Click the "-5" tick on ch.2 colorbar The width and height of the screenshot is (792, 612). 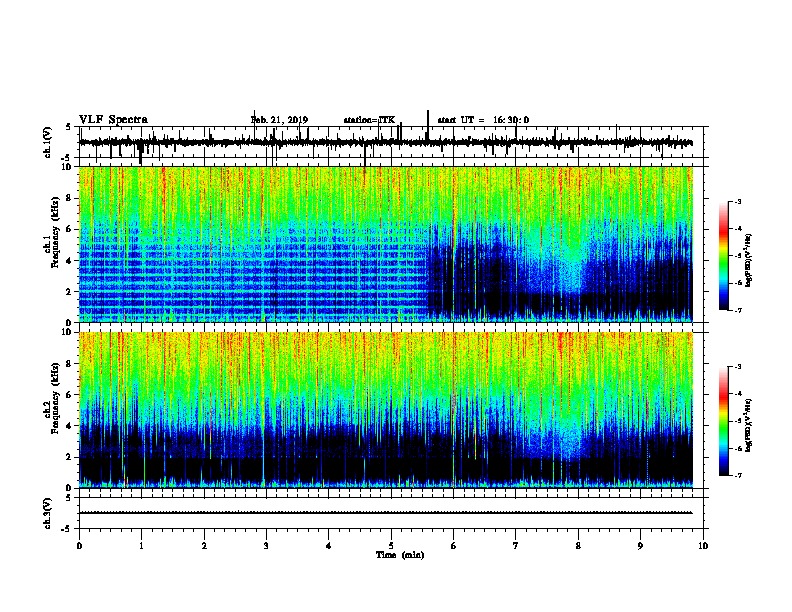(x=737, y=421)
